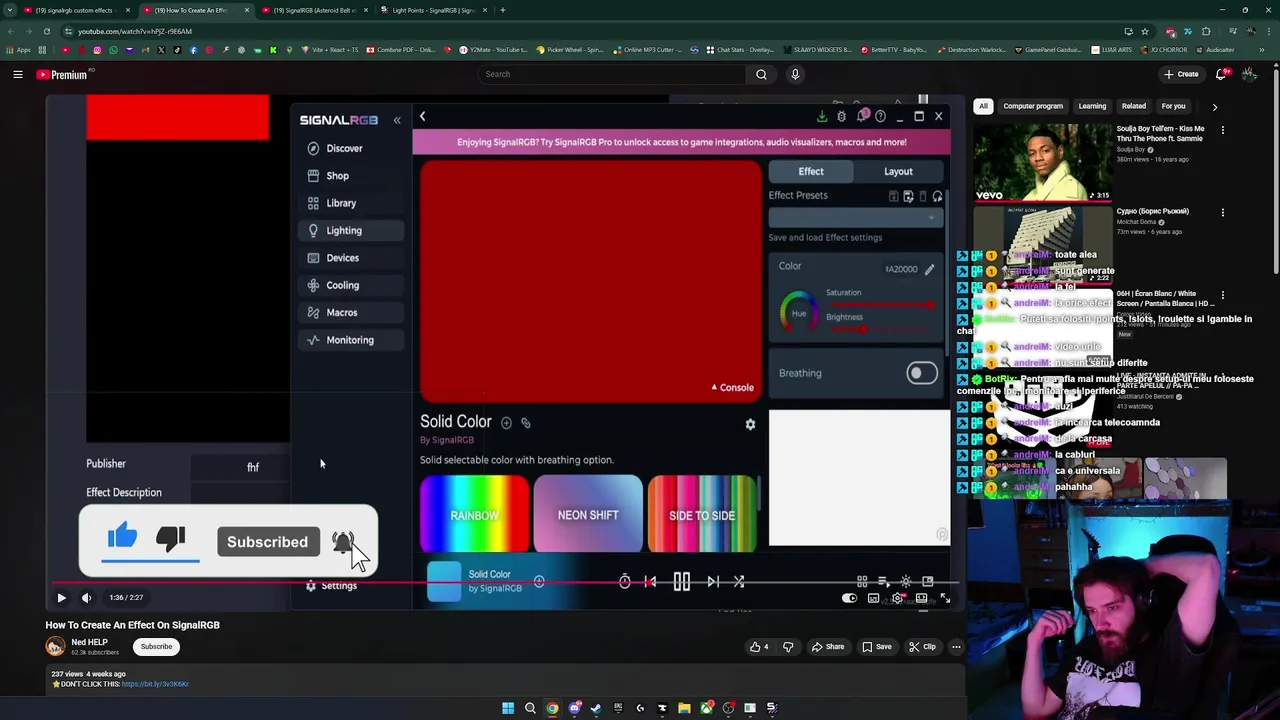Switch to the Layout tab

pos(898,171)
